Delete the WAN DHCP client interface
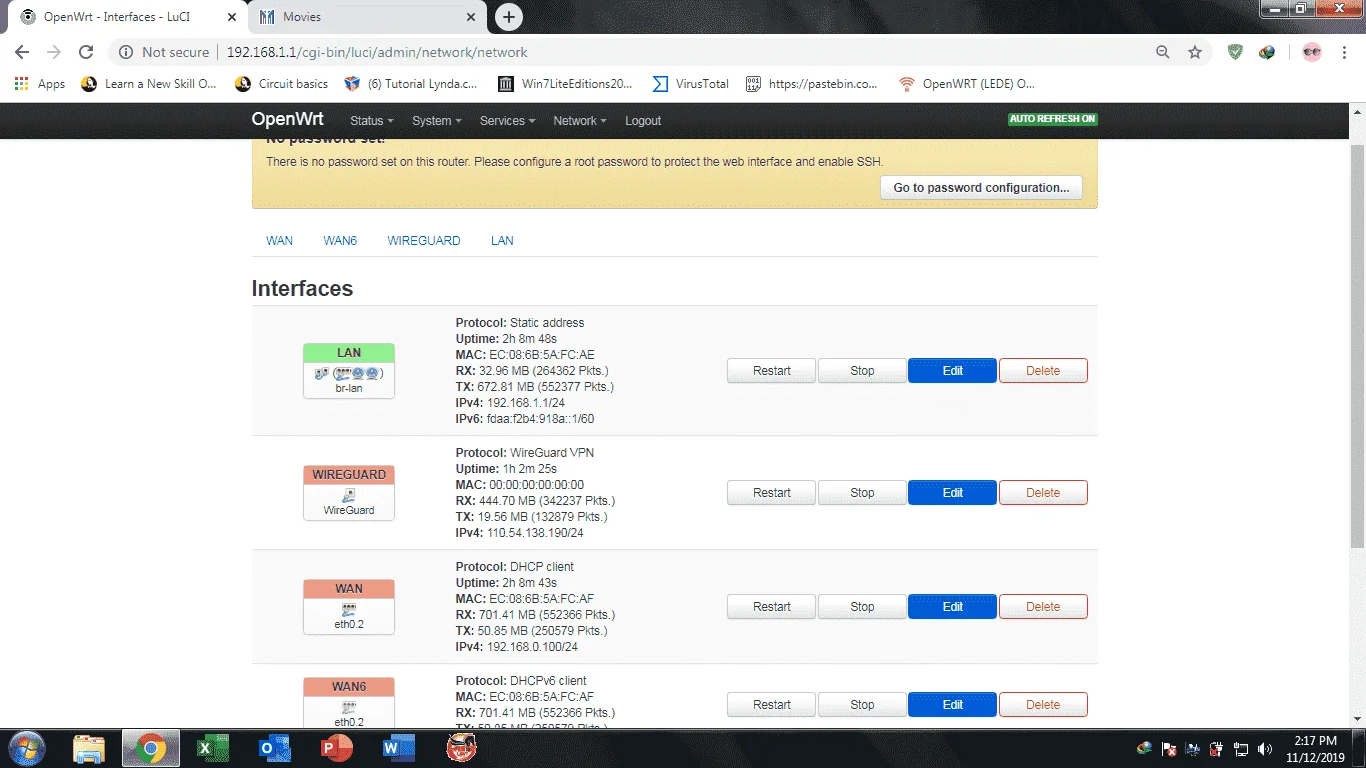 1043,607
